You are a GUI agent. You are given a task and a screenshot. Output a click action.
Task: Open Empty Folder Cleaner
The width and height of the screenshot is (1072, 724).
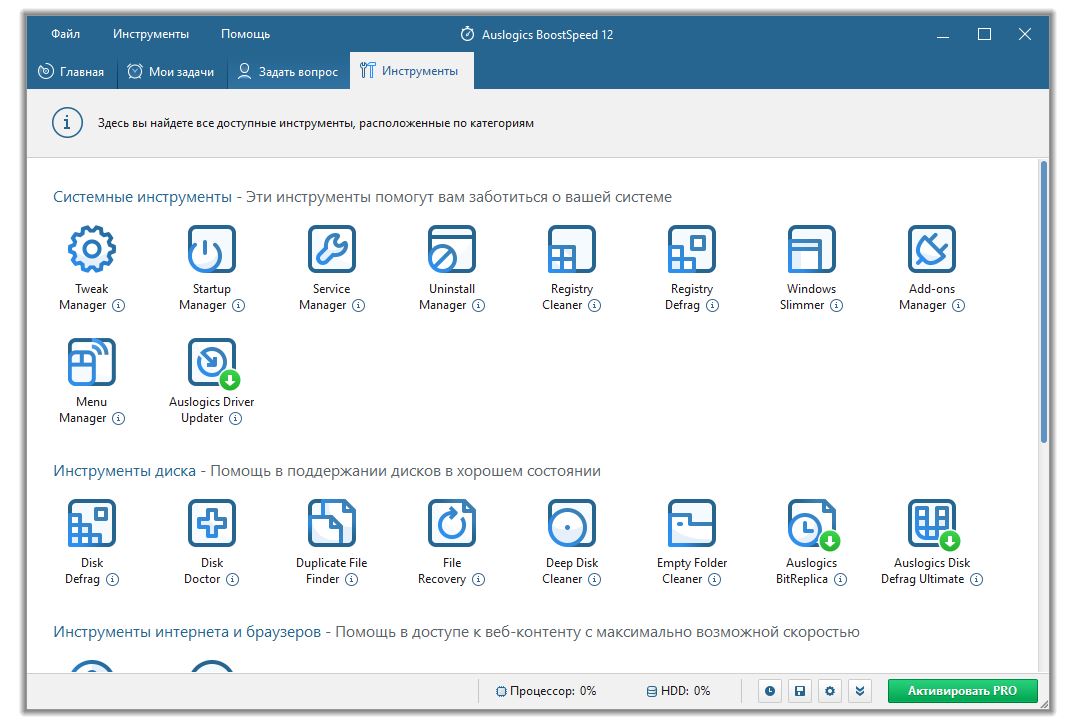click(x=692, y=524)
